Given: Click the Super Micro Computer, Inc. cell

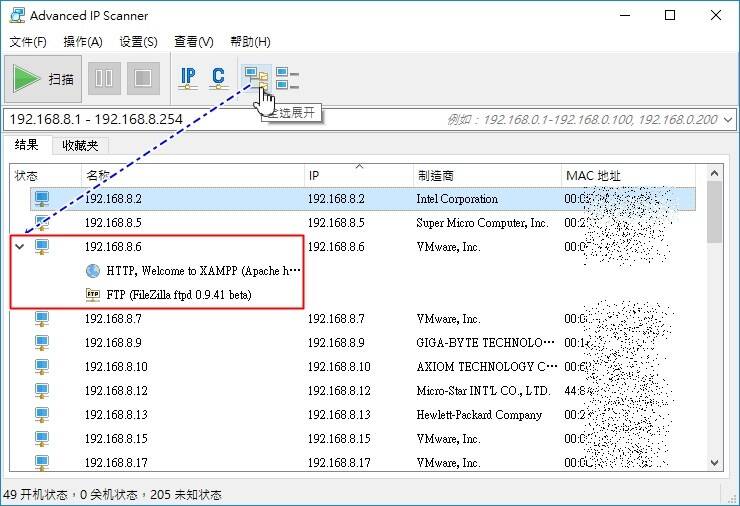Looking at the screenshot, I should [x=482, y=223].
